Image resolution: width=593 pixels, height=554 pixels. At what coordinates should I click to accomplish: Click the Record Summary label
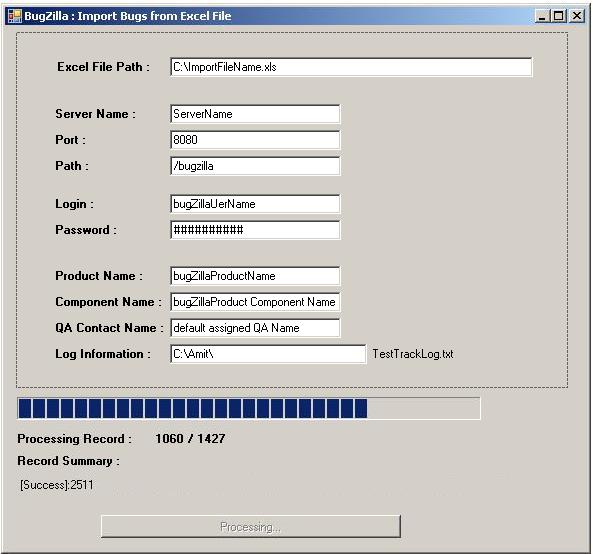point(68,461)
